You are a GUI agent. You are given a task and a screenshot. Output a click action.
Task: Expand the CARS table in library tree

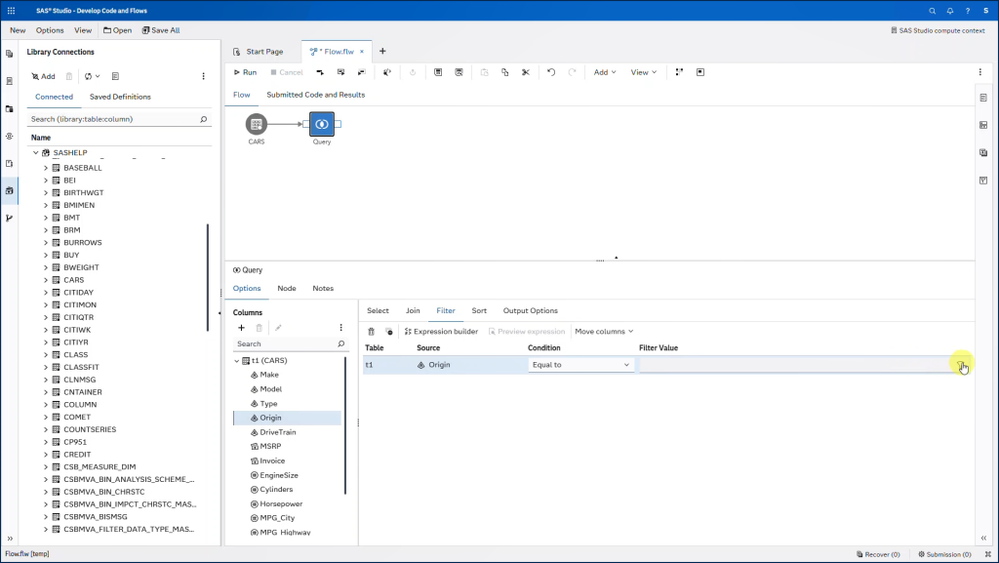point(45,280)
